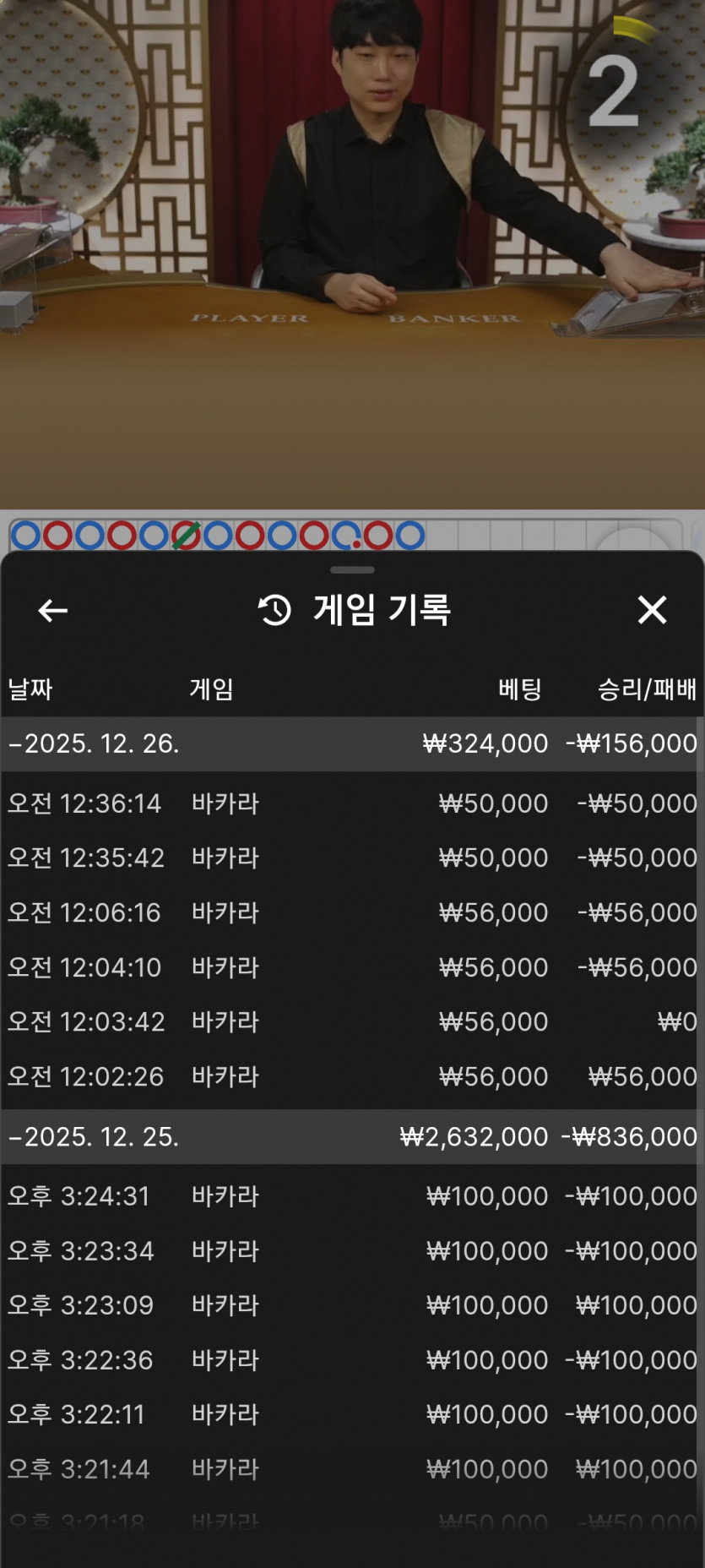The width and height of the screenshot is (705, 1568).
Task: Select the 오후 3:21:44 바카라 entry
Action: pyautogui.click(x=352, y=1469)
